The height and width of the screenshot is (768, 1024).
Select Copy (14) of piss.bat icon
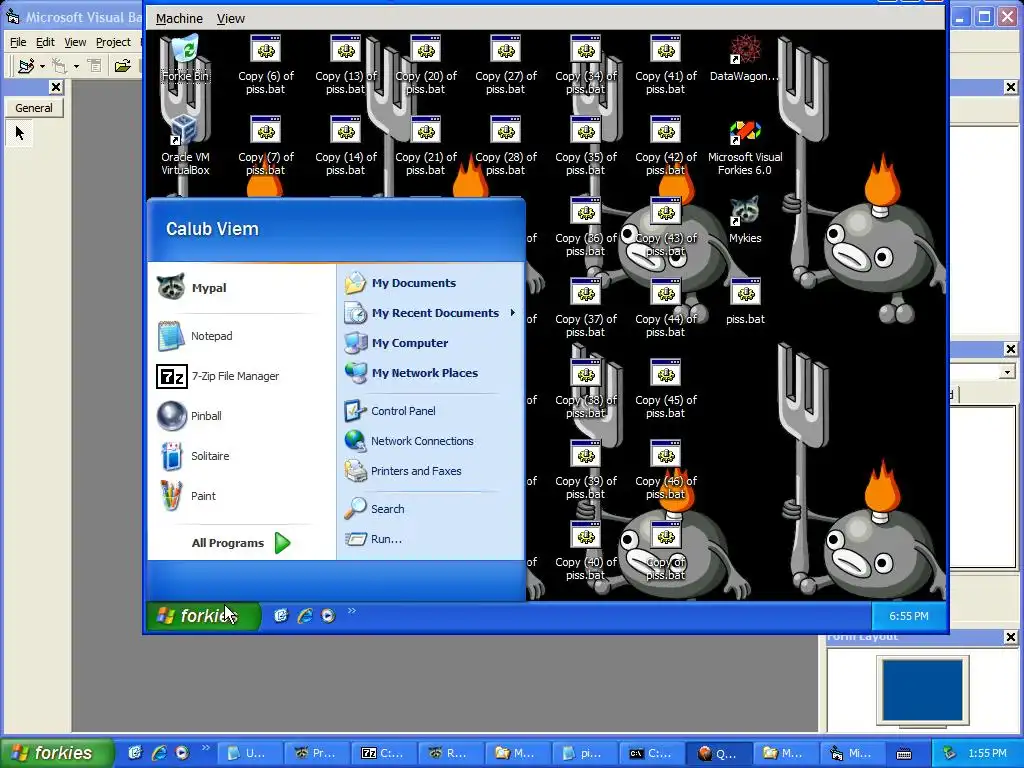click(x=345, y=146)
